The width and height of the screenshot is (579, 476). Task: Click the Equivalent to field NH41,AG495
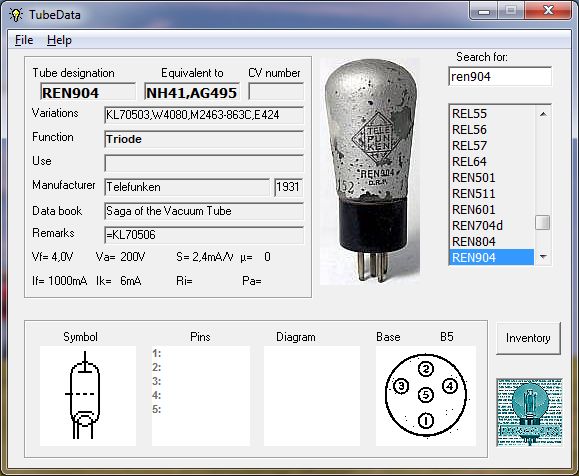coord(192,92)
